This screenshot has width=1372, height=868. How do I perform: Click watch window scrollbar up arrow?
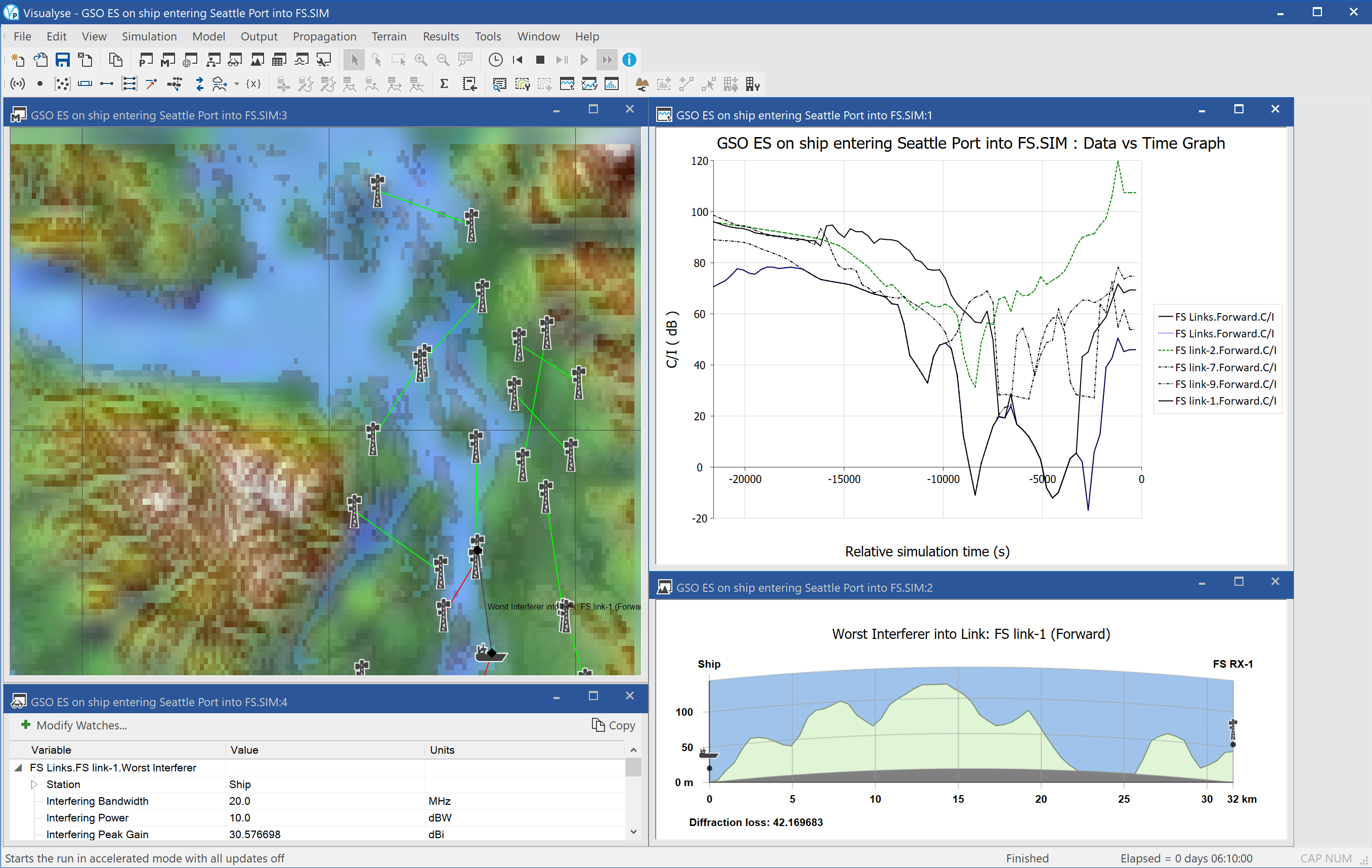(x=633, y=750)
